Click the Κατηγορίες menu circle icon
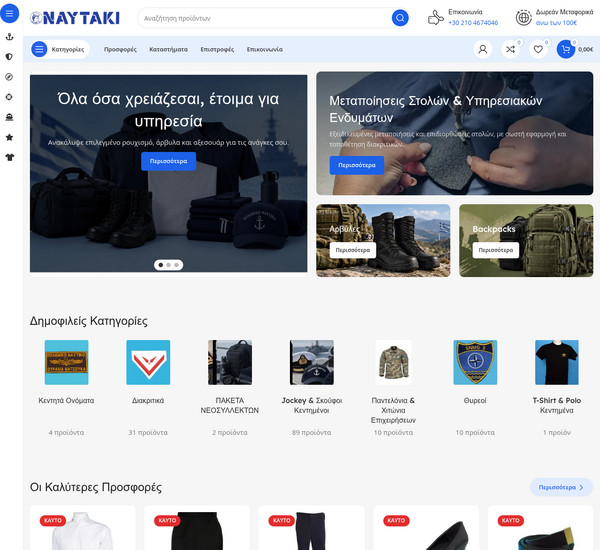 (x=39, y=49)
